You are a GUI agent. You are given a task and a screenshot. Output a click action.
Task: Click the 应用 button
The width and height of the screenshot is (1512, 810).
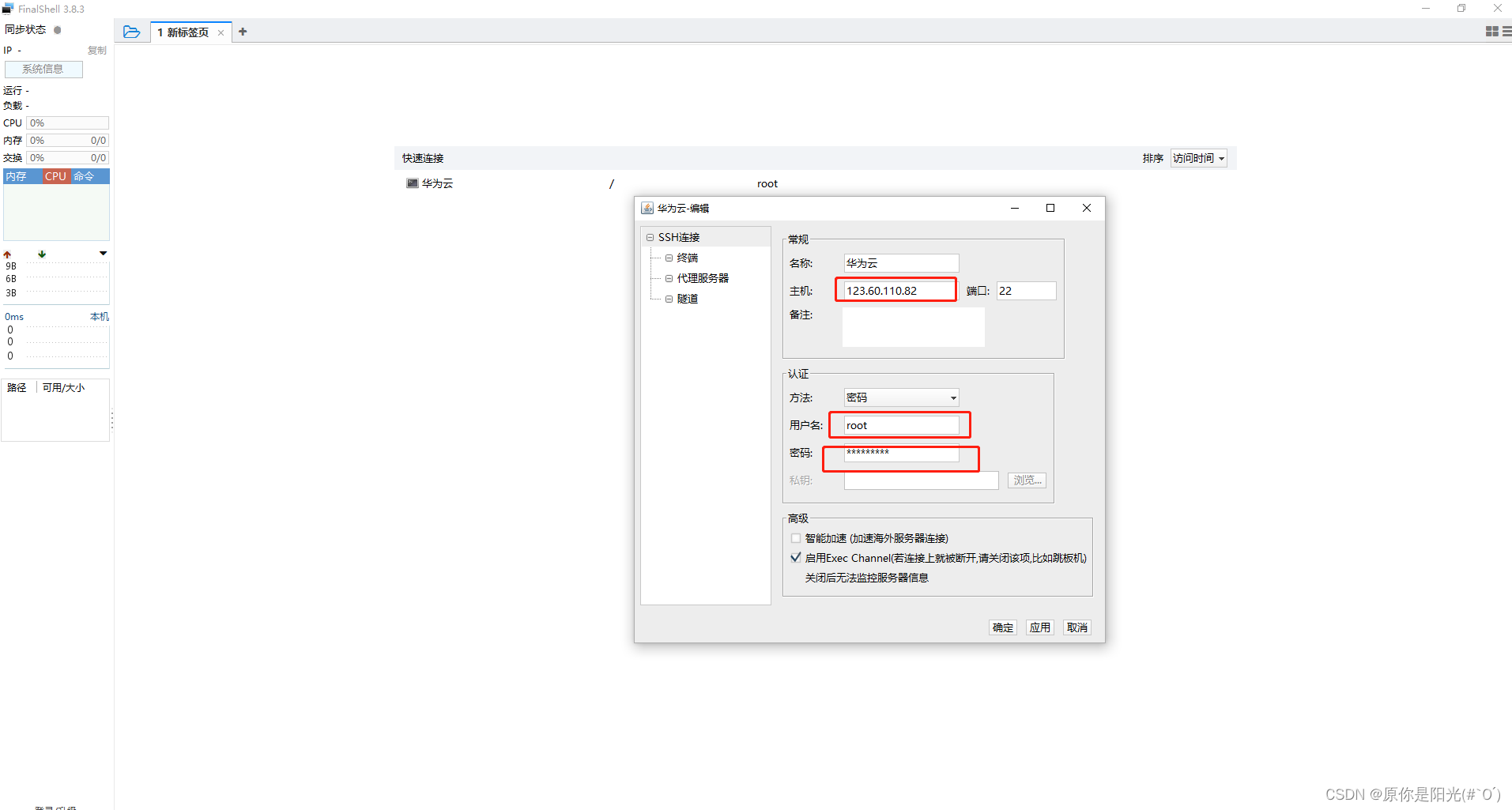(1040, 627)
